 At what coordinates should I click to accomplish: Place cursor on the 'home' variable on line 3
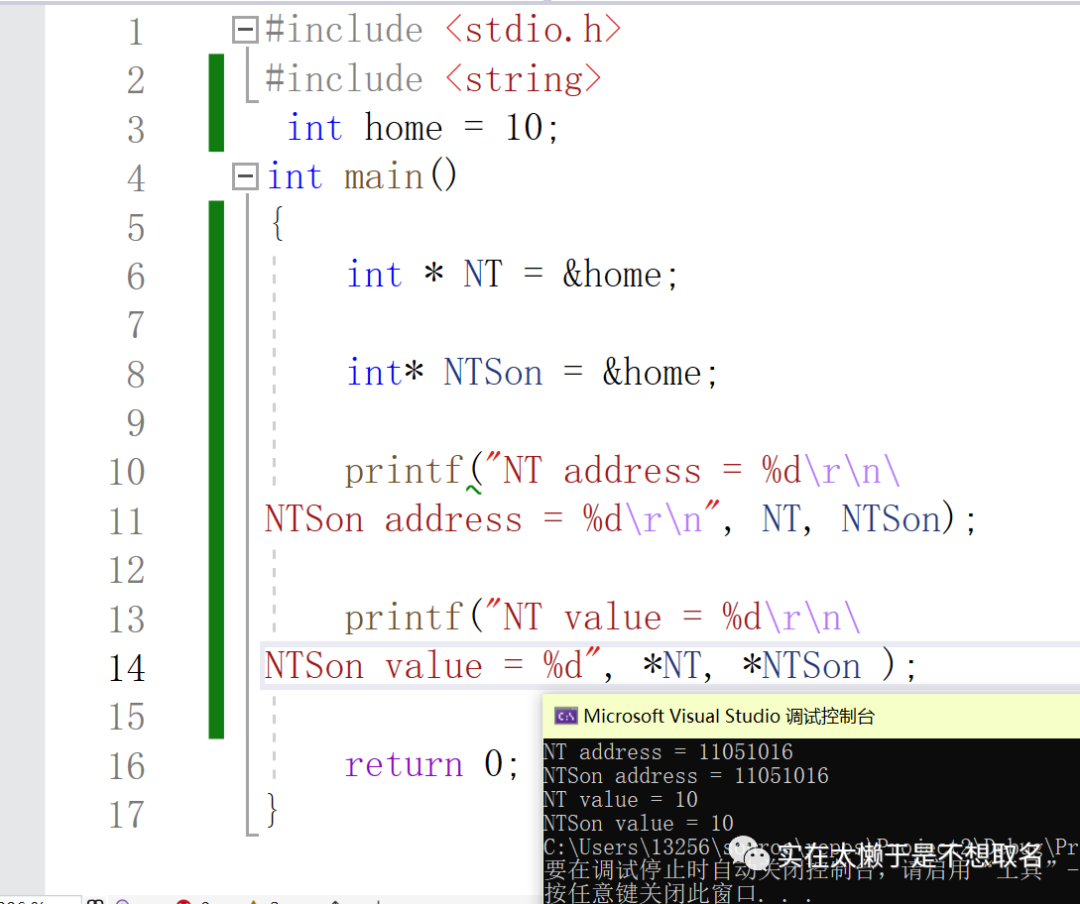click(x=403, y=128)
